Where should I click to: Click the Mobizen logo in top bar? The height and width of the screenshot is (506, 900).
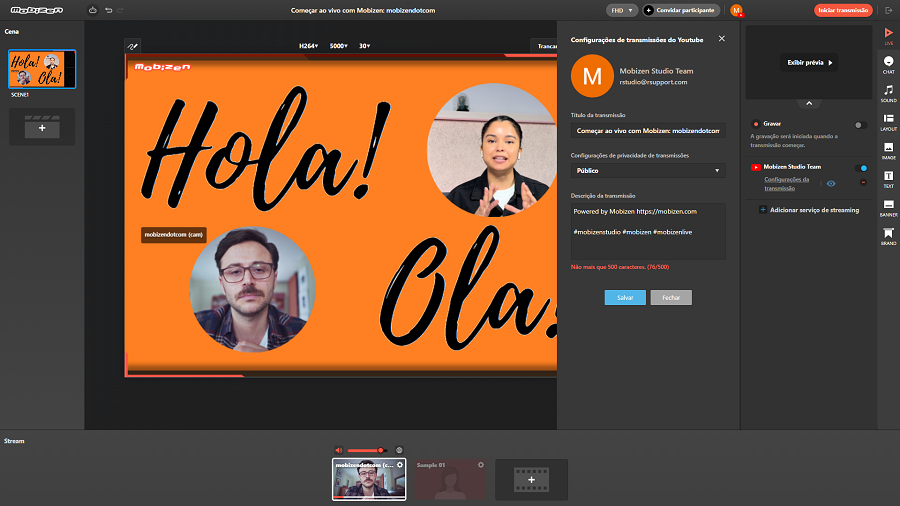(x=37, y=10)
